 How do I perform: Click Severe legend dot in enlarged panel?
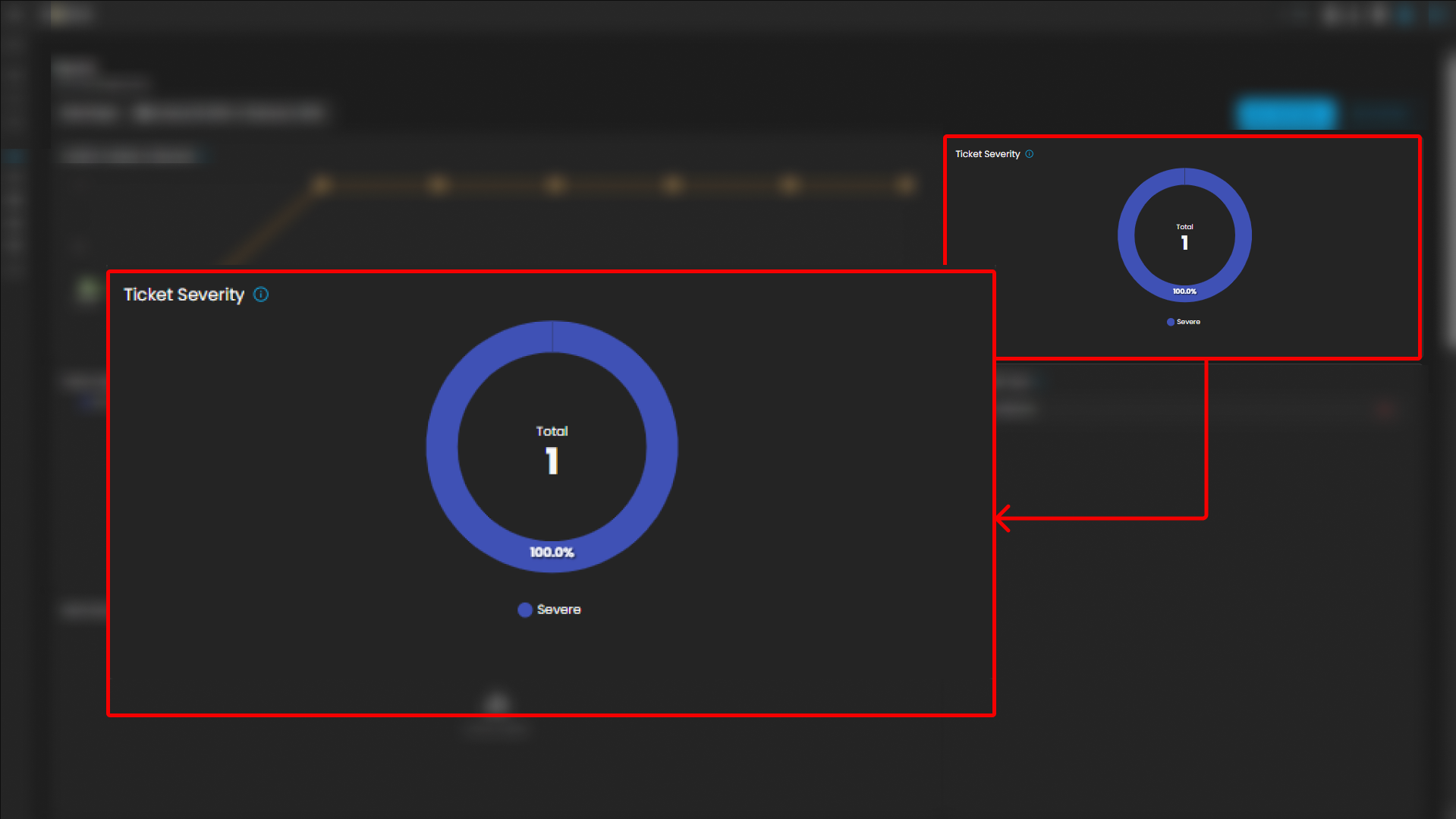pyautogui.click(x=524, y=610)
